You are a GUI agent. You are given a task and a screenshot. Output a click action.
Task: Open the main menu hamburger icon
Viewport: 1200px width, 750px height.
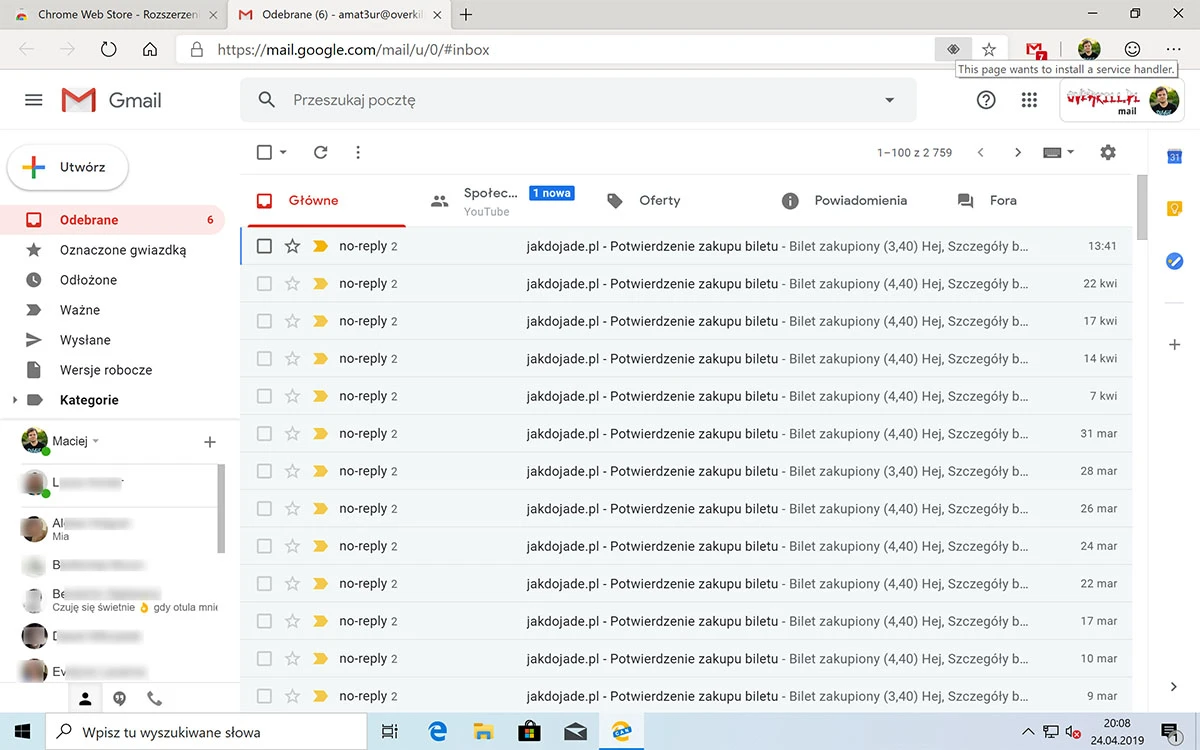point(34,100)
